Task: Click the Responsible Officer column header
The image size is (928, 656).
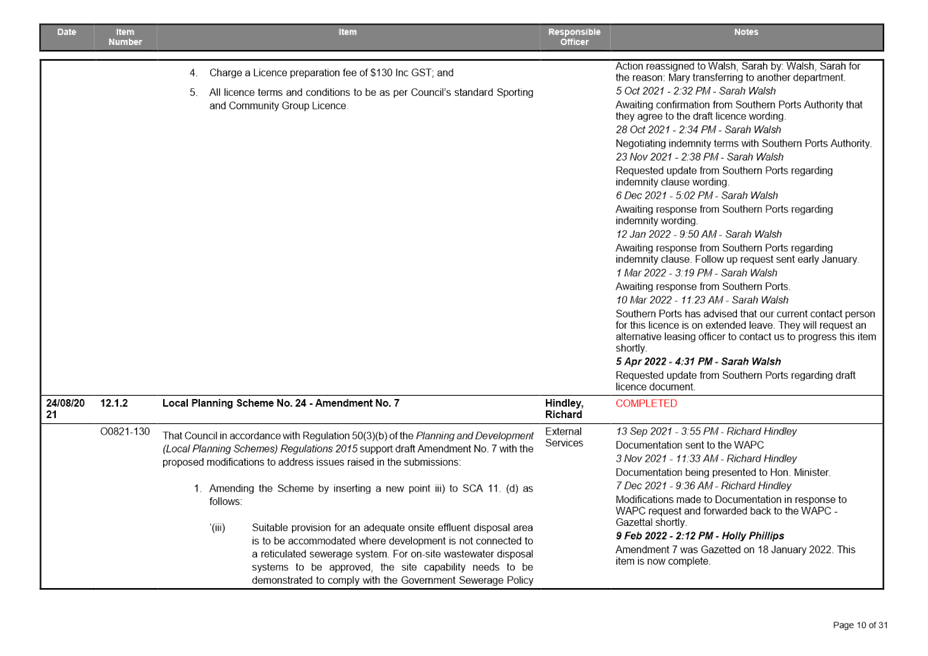Action: [x=574, y=37]
